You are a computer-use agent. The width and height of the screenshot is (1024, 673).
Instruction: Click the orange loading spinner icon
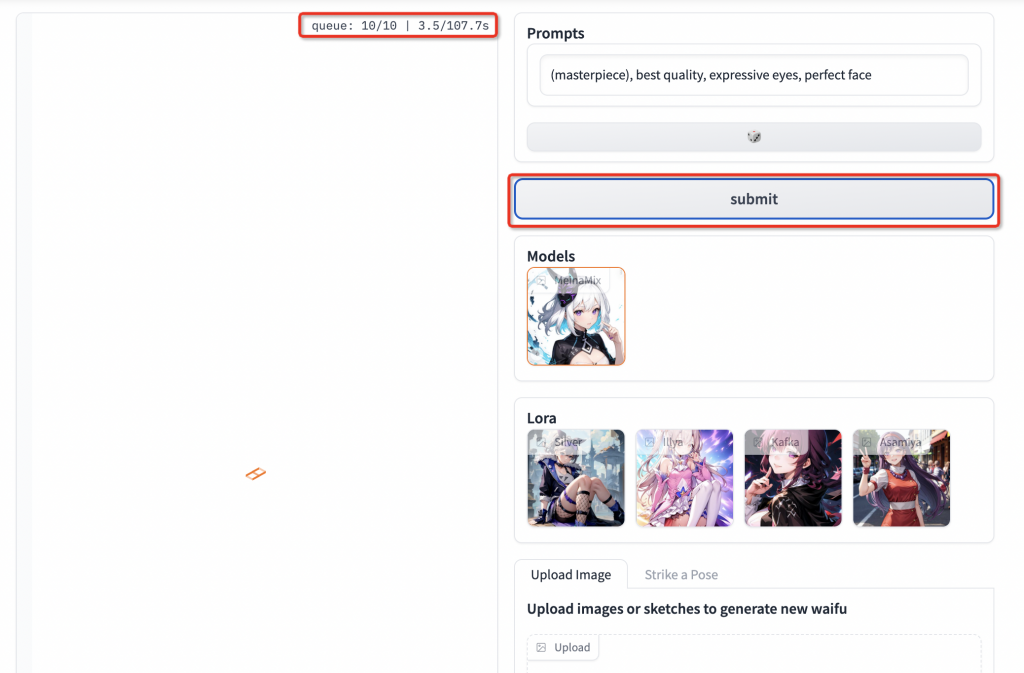(256, 473)
